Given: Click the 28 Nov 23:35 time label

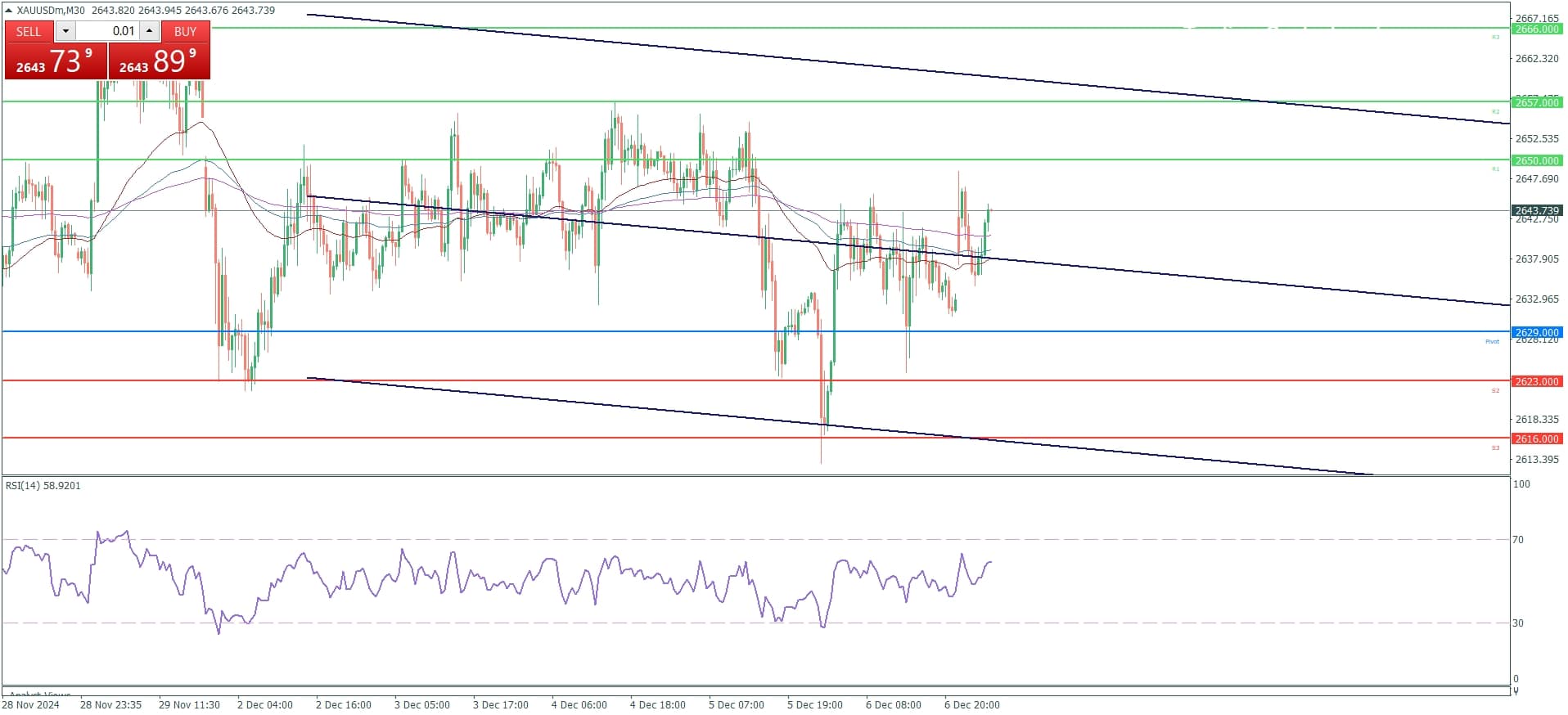Looking at the screenshot, I should click(110, 704).
